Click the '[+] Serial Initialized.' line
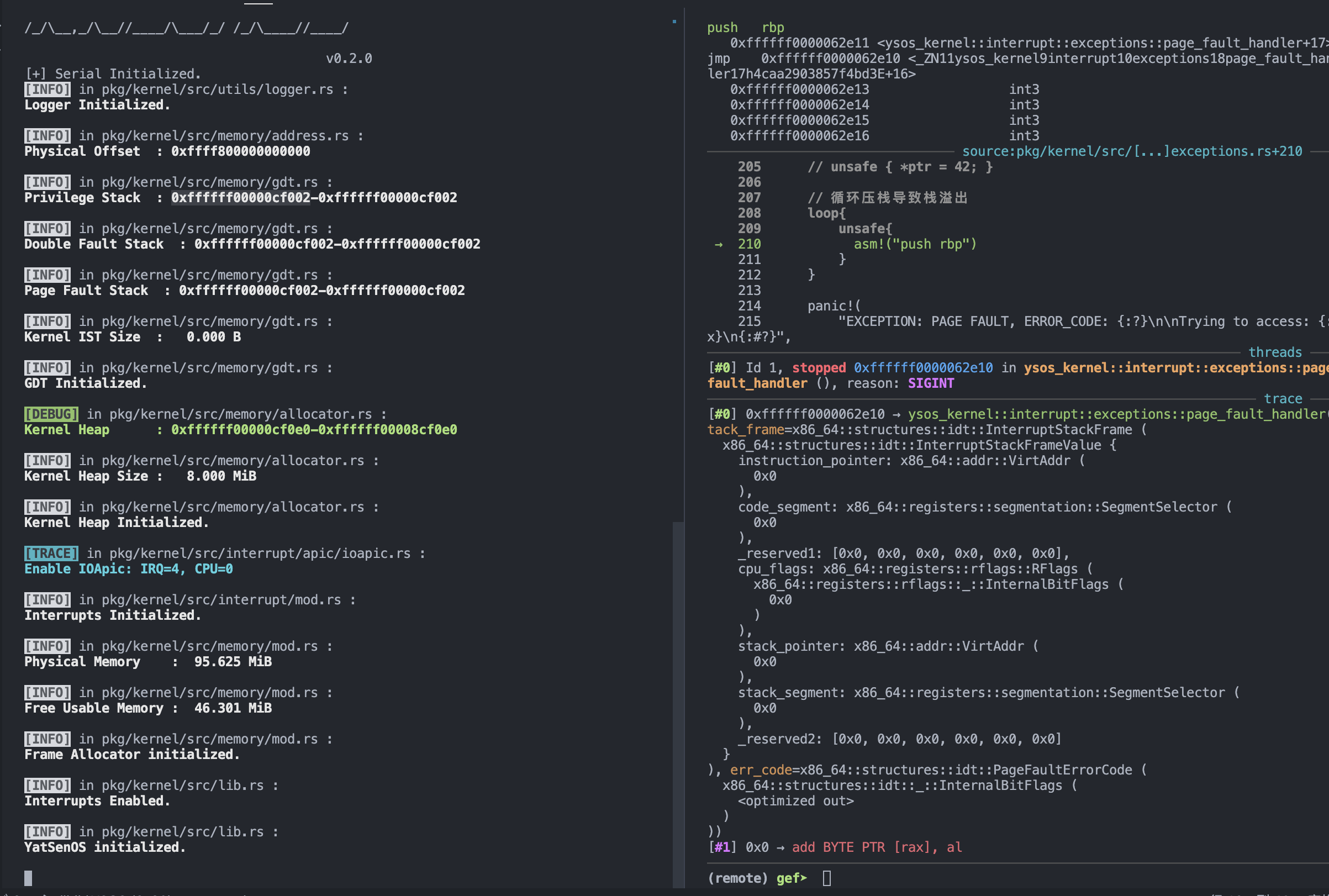This screenshot has width=1329, height=896. pyautogui.click(x=113, y=73)
